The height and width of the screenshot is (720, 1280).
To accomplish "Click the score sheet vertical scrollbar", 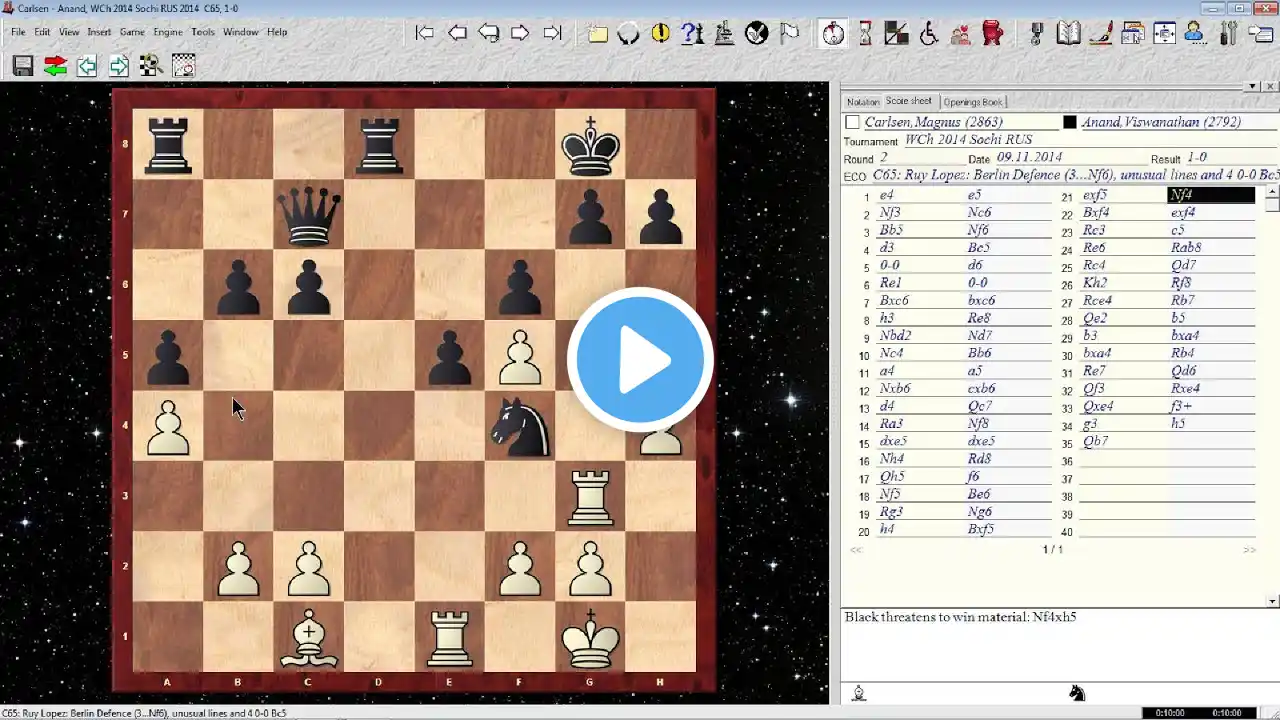I will tap(1272, 397).
